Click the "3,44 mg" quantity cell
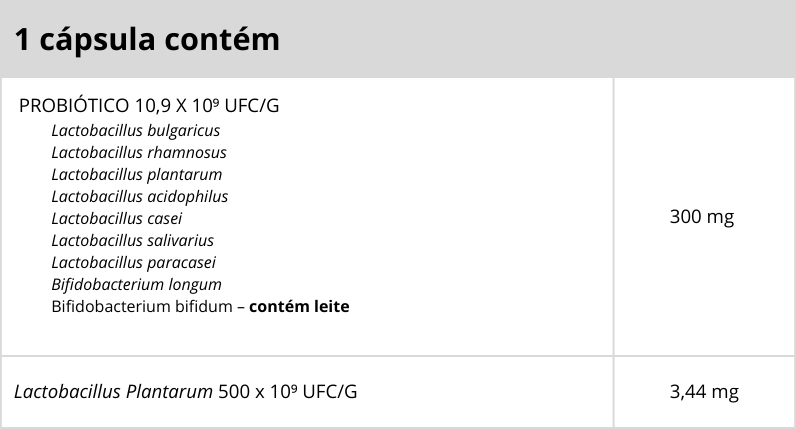 (x=704, y=392)
